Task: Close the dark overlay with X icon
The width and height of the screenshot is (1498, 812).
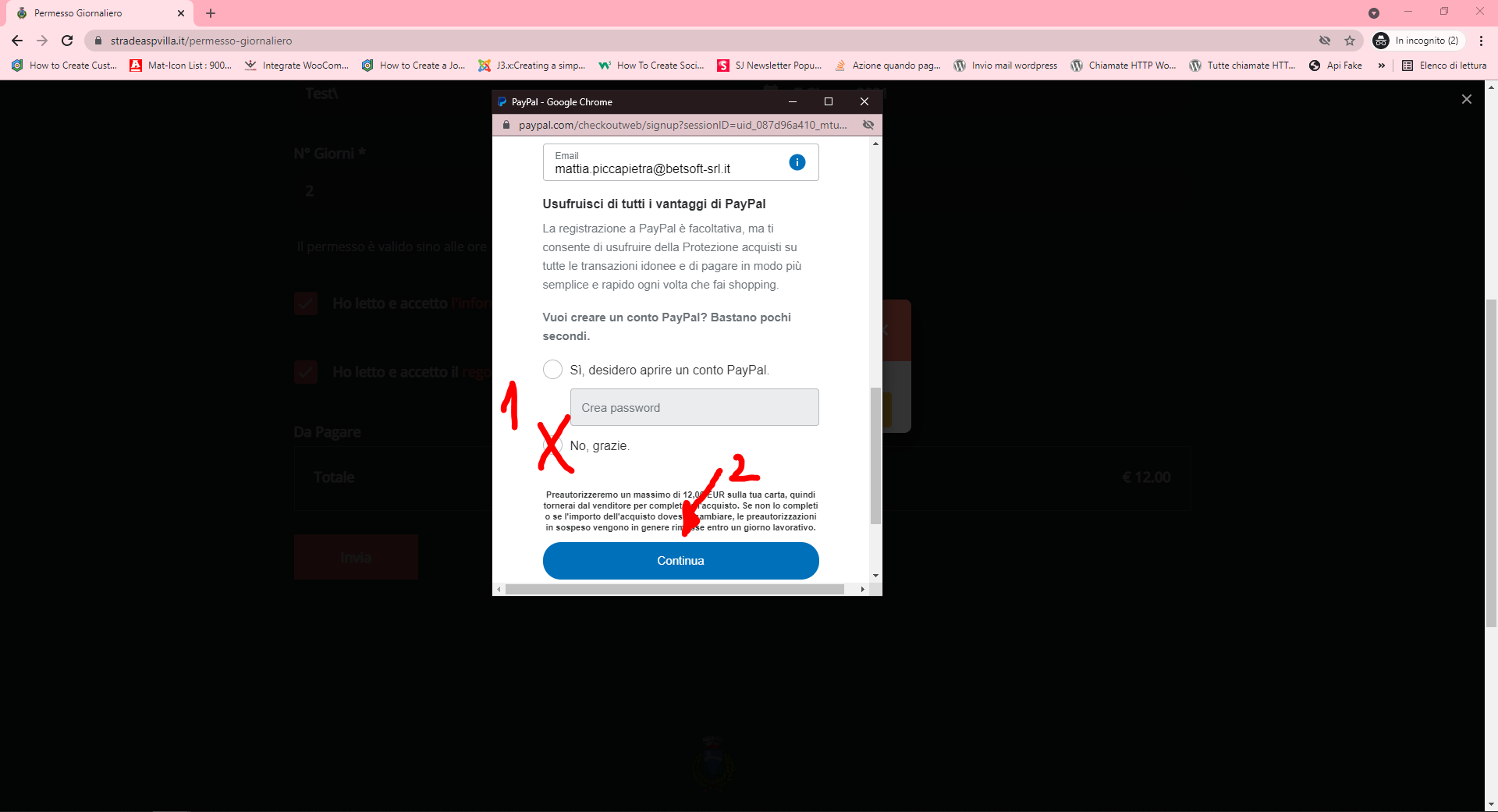Action: [x=1466, y=99]
